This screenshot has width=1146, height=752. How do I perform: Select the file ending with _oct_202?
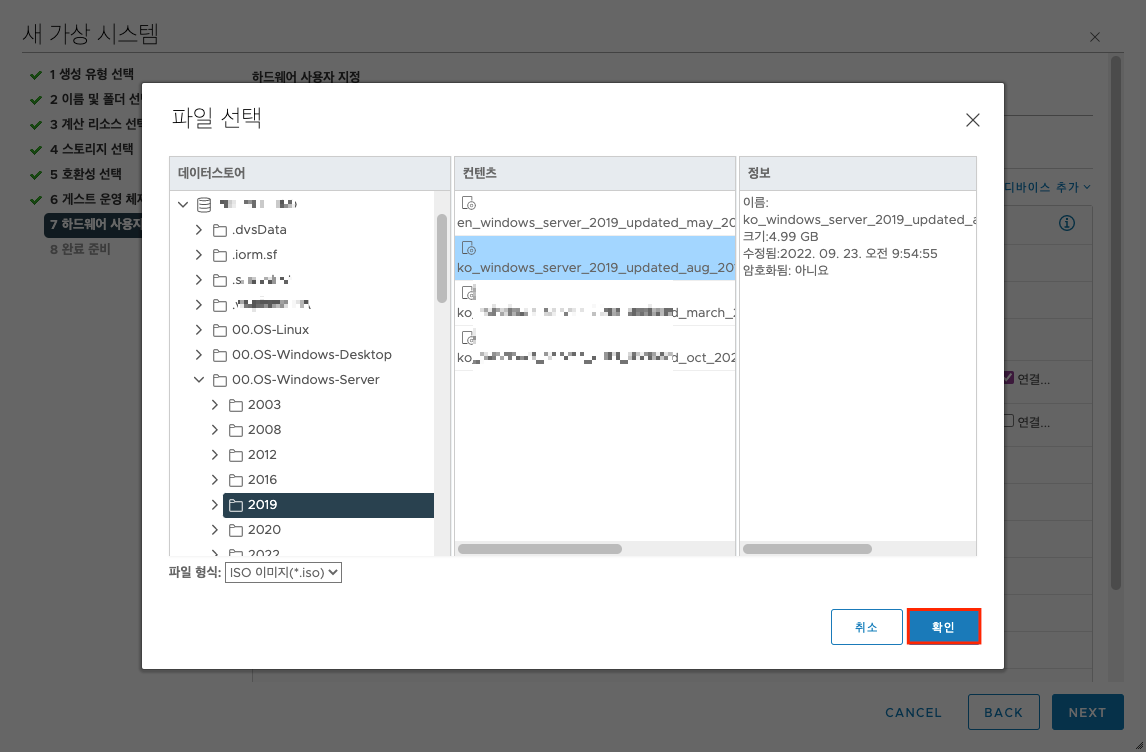[596, 358]
